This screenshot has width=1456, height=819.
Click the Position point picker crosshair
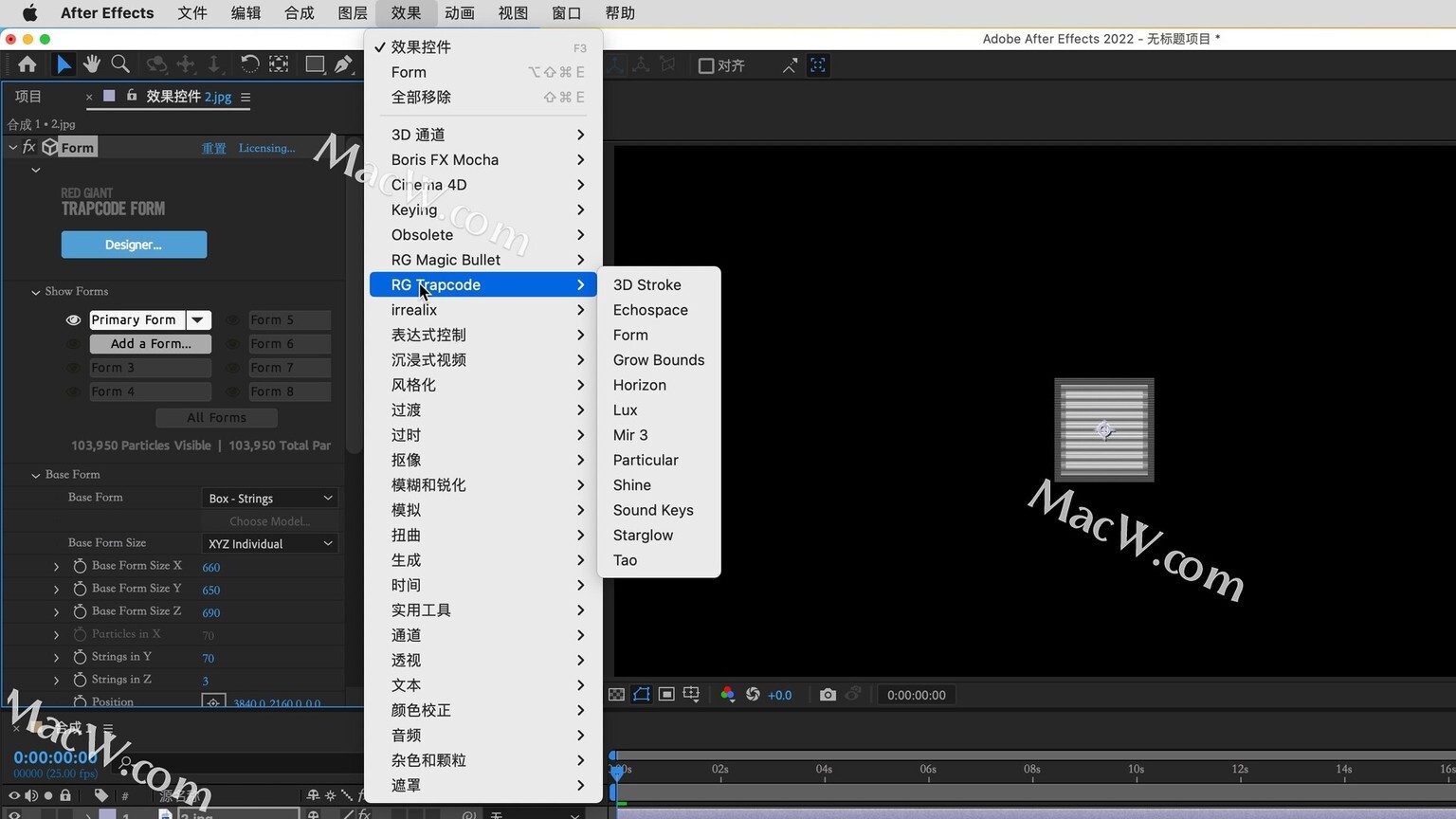coord(213,702)
